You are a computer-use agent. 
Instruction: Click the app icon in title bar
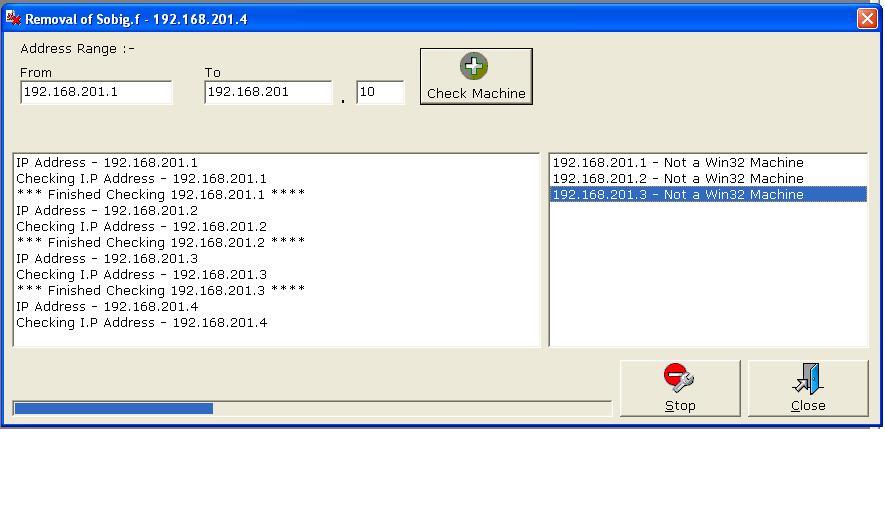pos(13,18)
